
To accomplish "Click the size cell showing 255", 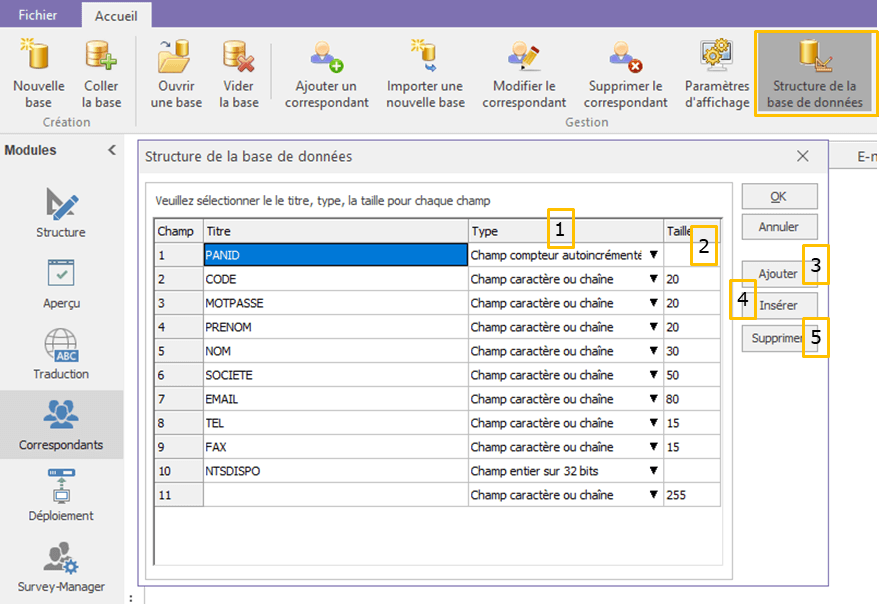I will pyautogui.click(x=692, y=495).
